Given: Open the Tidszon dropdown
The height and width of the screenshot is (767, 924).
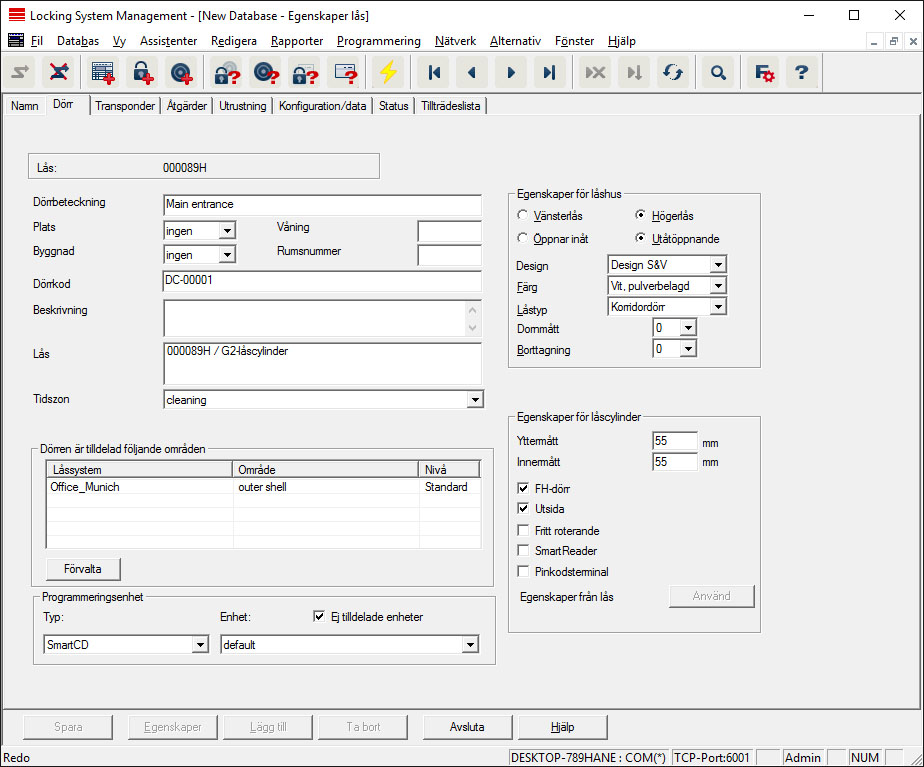Looking at the screenshot, I should click(x=473, y=400).
